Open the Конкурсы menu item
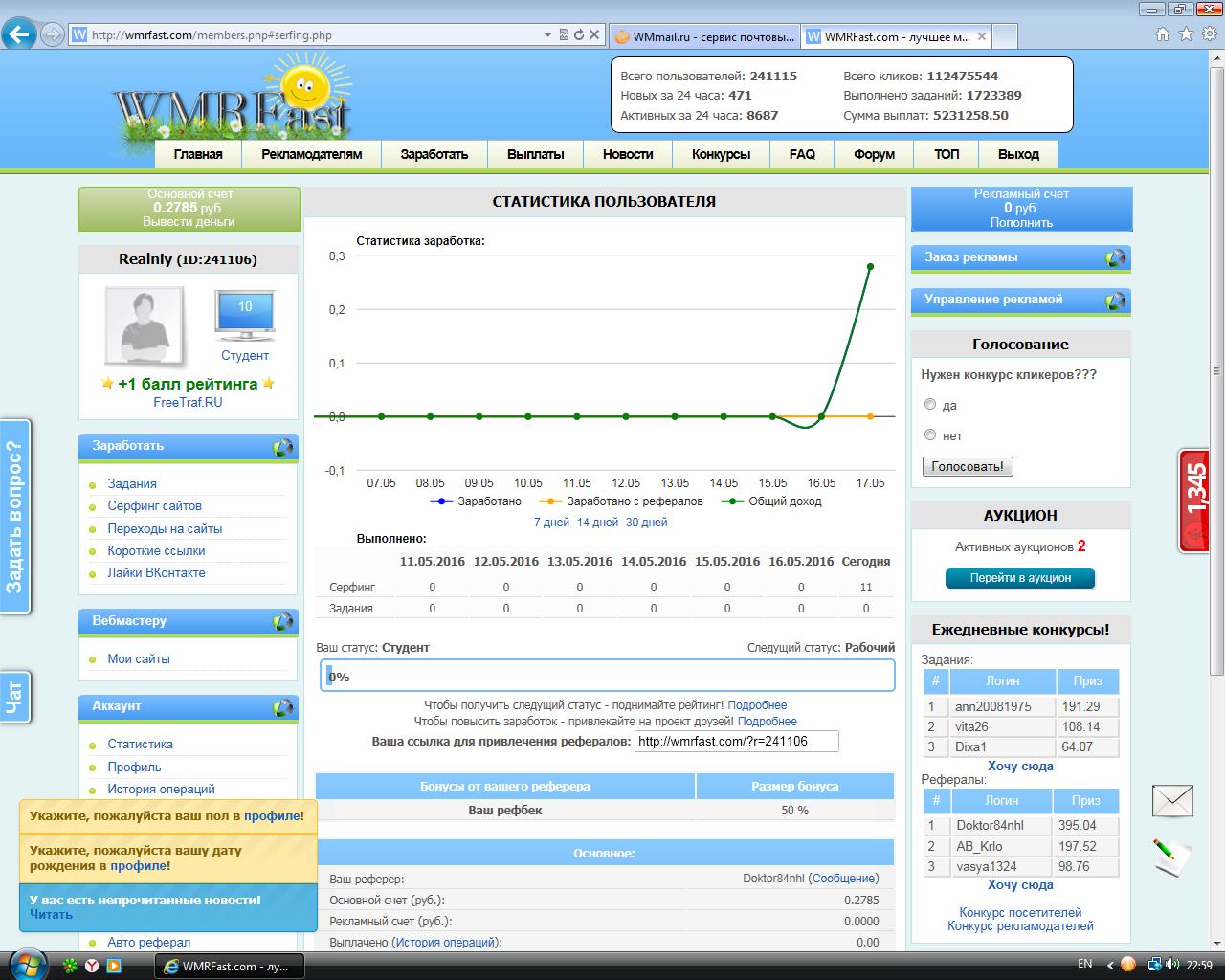 (721, 154)
